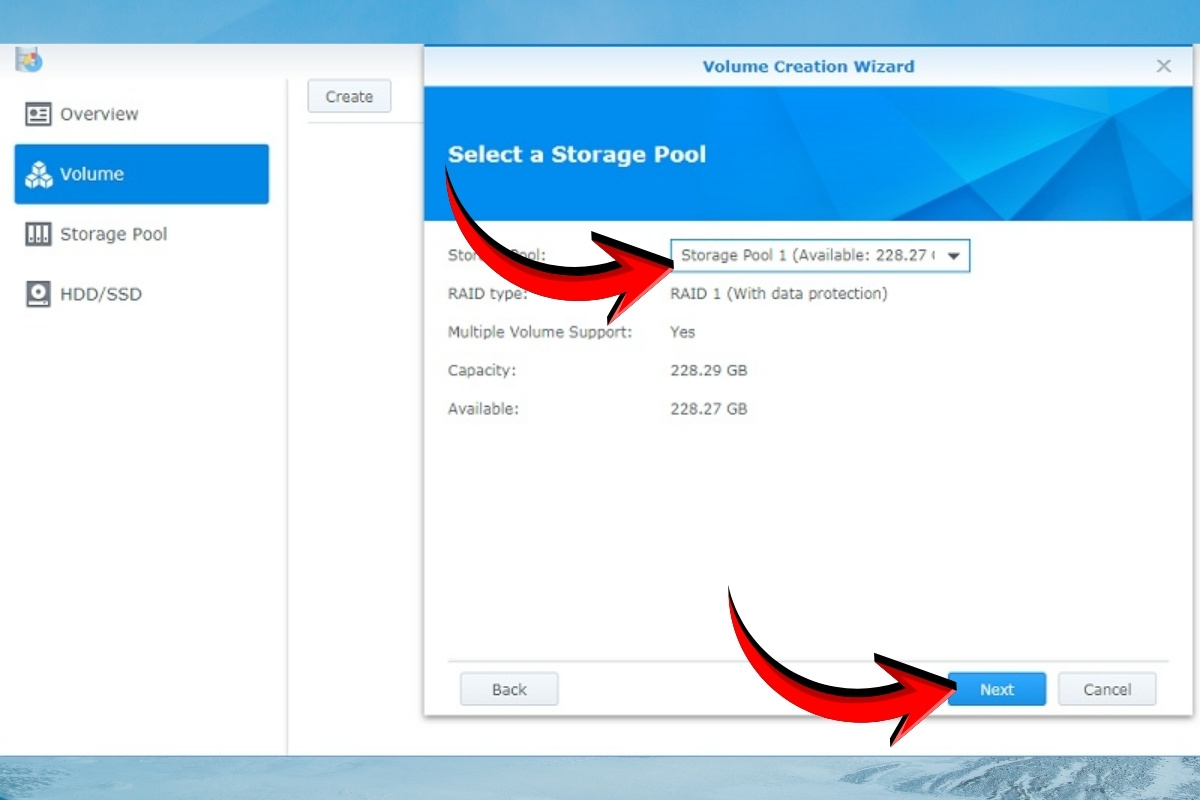Open the Storage Pool 1 dropdown
This screenshot has width=1200, height=800.
point(820,255)
